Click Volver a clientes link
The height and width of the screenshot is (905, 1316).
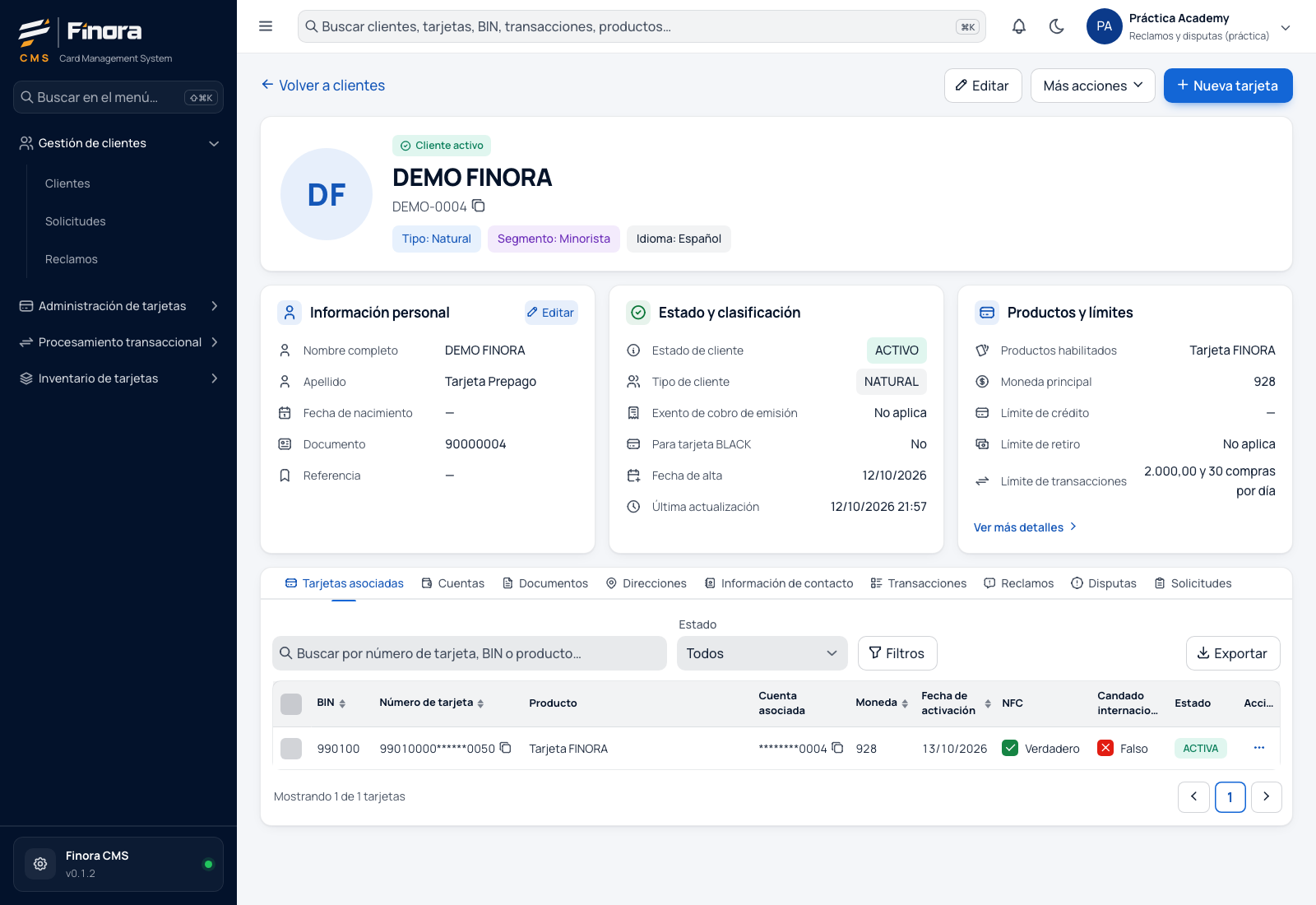click(323, 86)
